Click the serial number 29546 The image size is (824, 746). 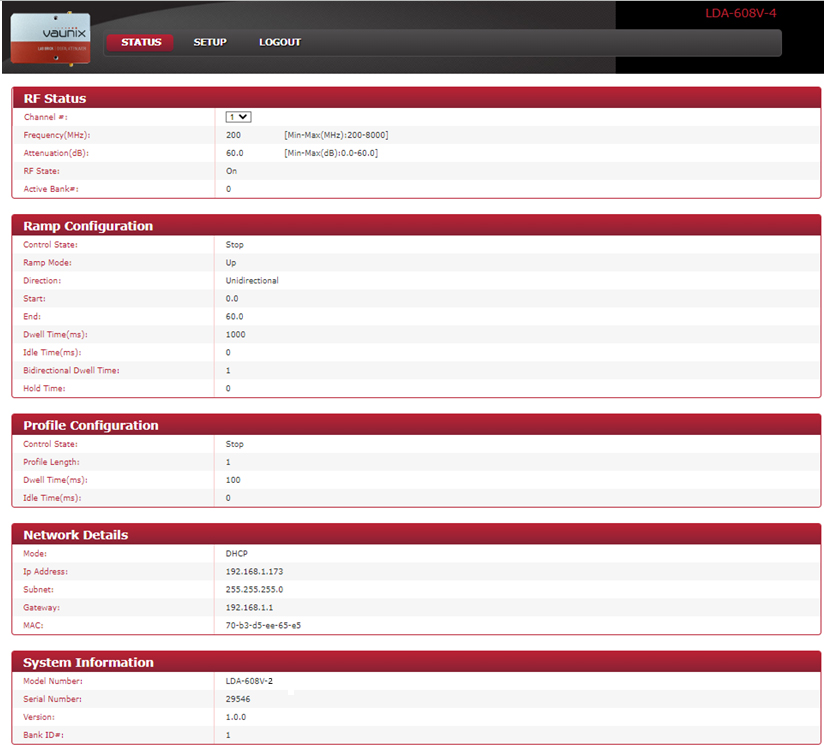tap(238, 699)
